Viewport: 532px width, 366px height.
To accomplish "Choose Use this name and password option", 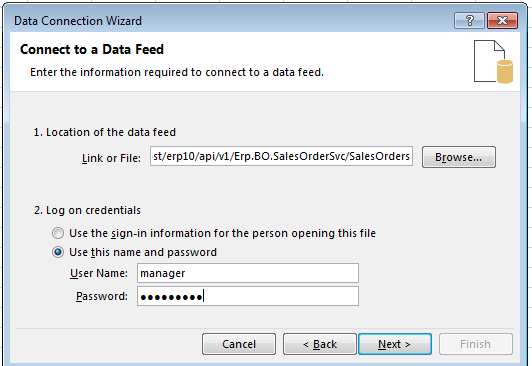I will [x=58, y=252].
